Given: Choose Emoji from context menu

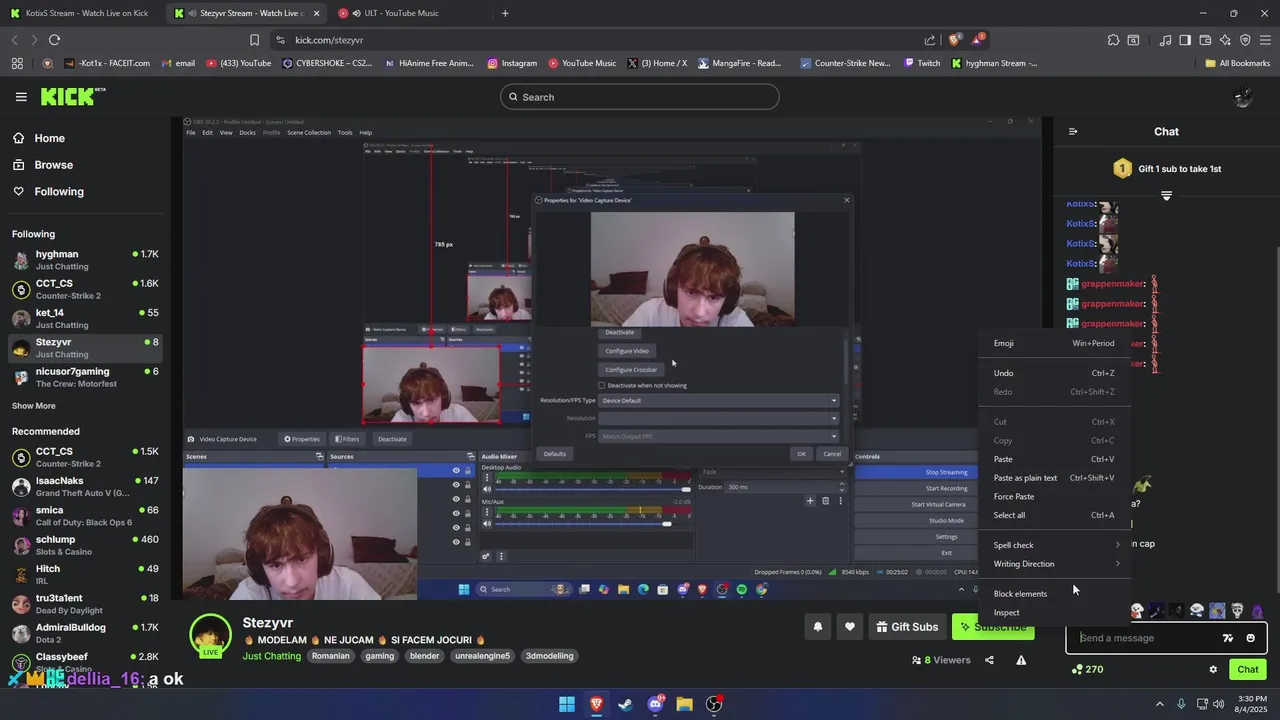Looking at the screenshot, I should (1055, 343).
